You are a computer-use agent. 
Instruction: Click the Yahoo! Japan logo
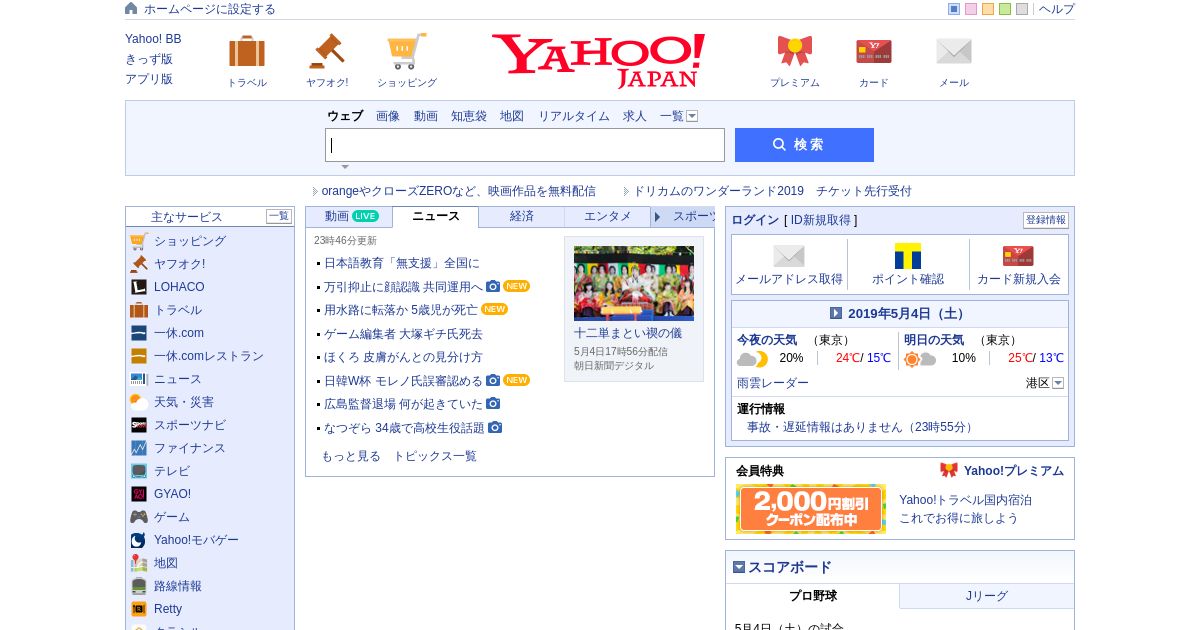(x=598, y=60)
